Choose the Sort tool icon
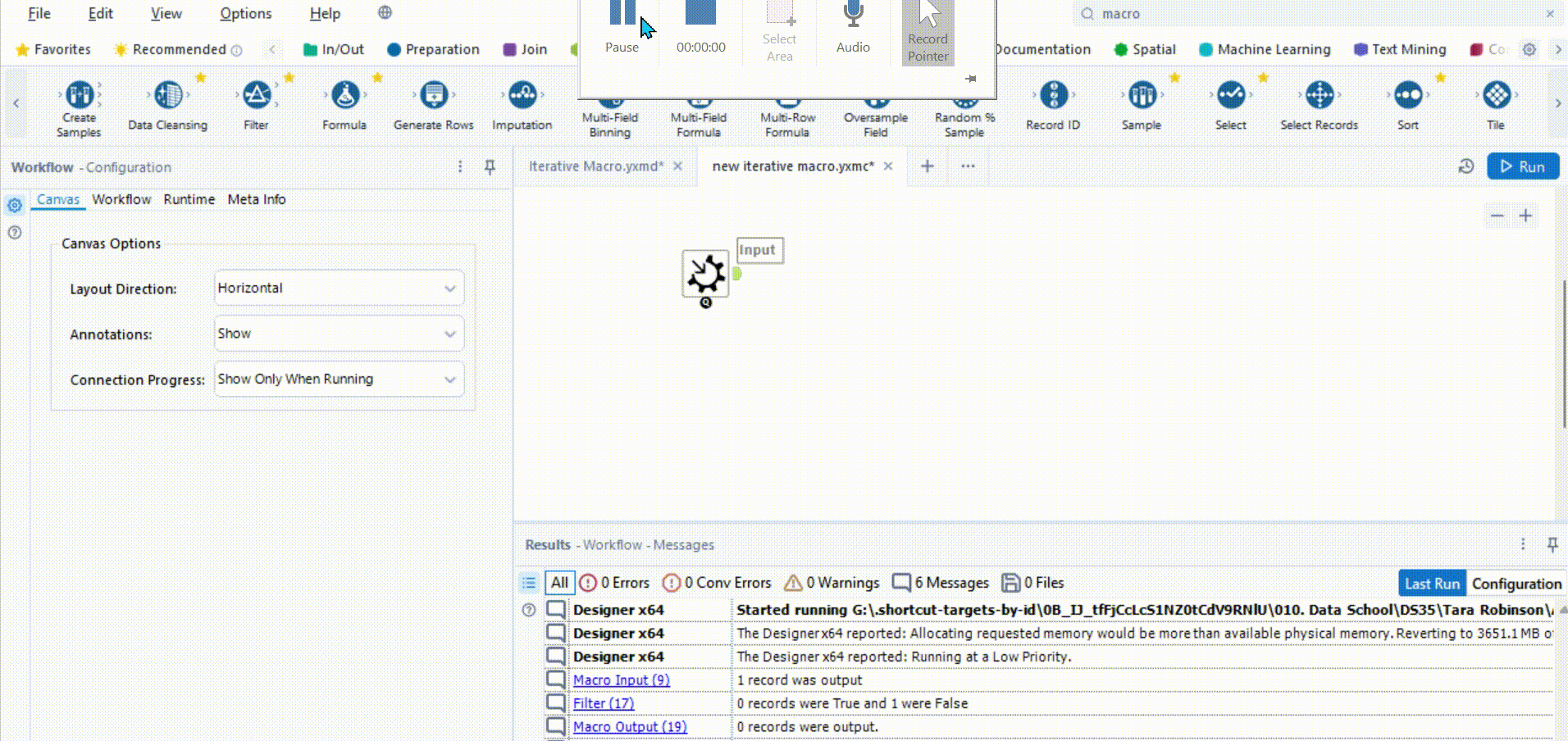Viewport: 1568px width, 741px height. tap(1407, 96)
